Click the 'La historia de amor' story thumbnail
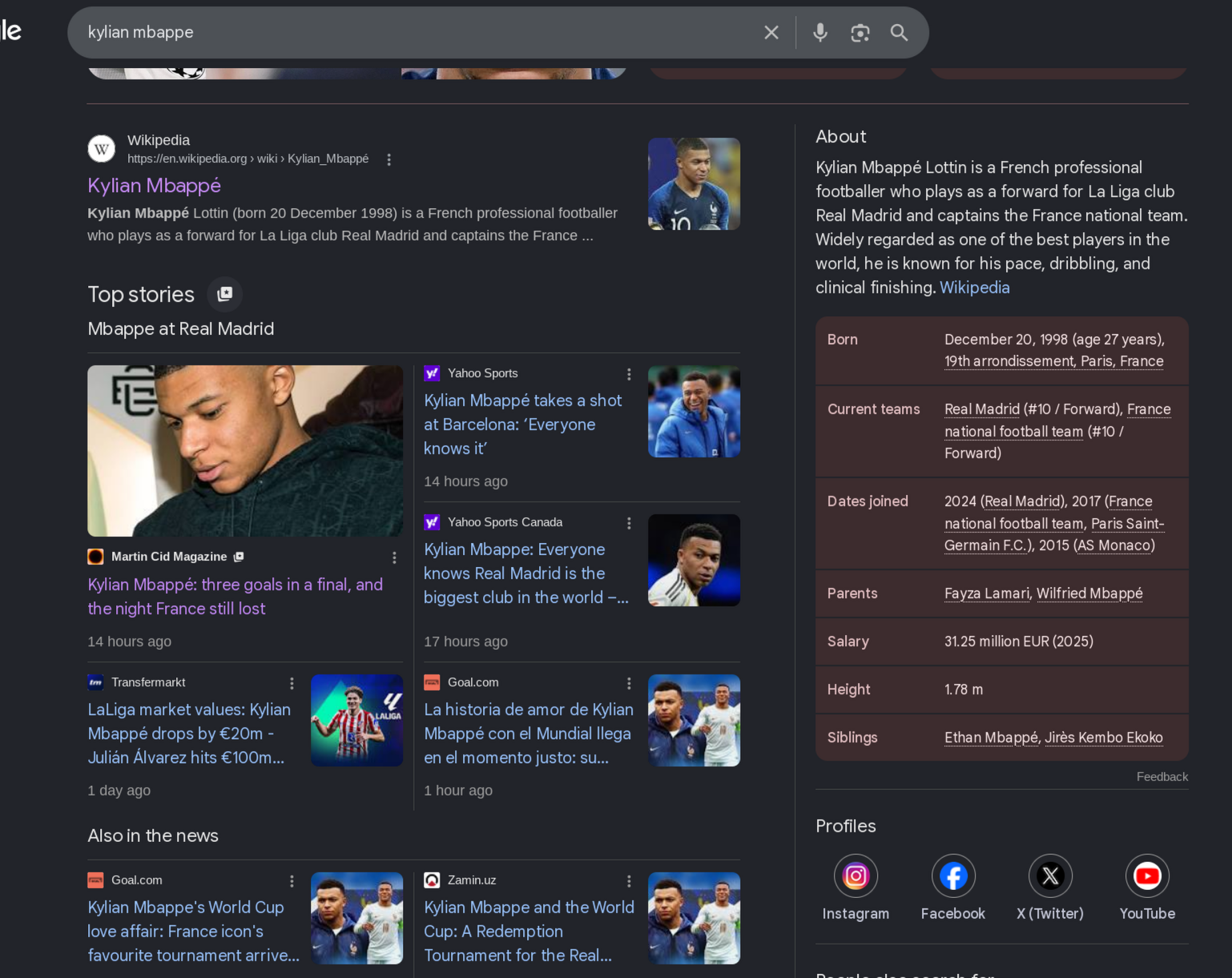1232x978 pixels. point(694,720)
